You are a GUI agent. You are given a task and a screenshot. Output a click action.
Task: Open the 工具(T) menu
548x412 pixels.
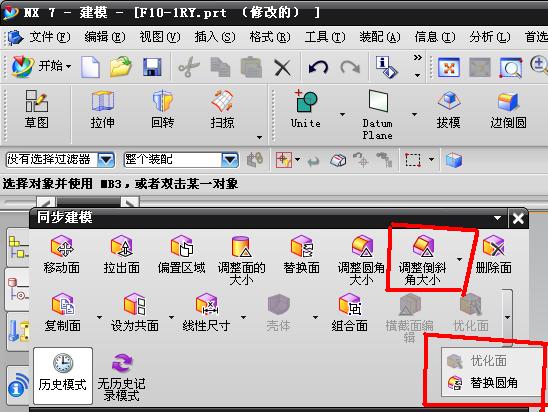point(325,37)
